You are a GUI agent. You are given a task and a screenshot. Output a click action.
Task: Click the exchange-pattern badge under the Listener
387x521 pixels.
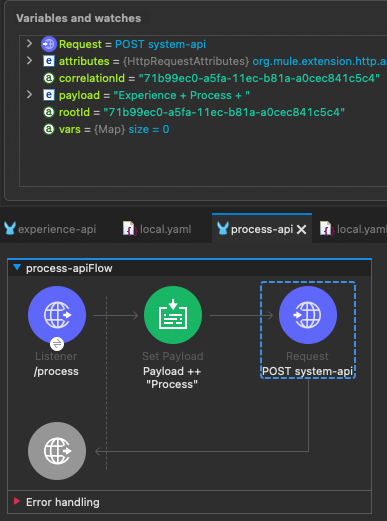point(57,344)
